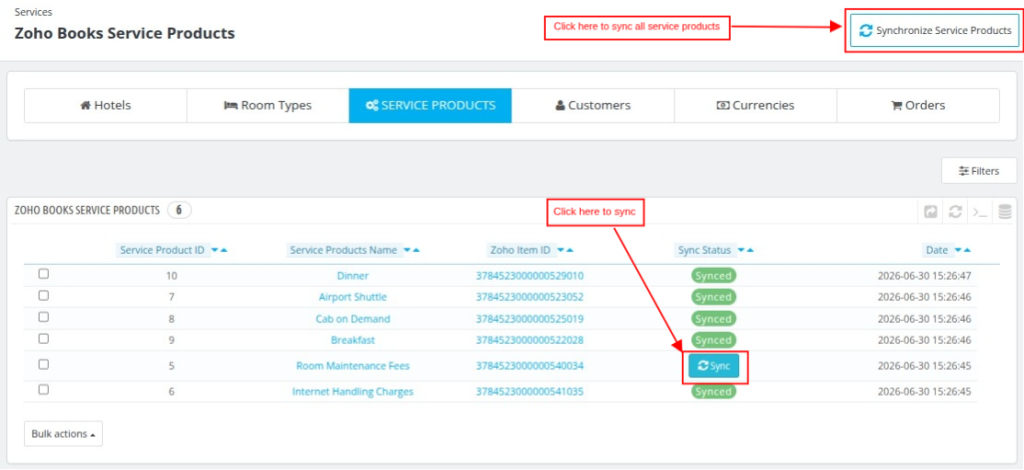Click the export icon in table header
Viewport: 1024px width, 470px height.
pos(930,212)
